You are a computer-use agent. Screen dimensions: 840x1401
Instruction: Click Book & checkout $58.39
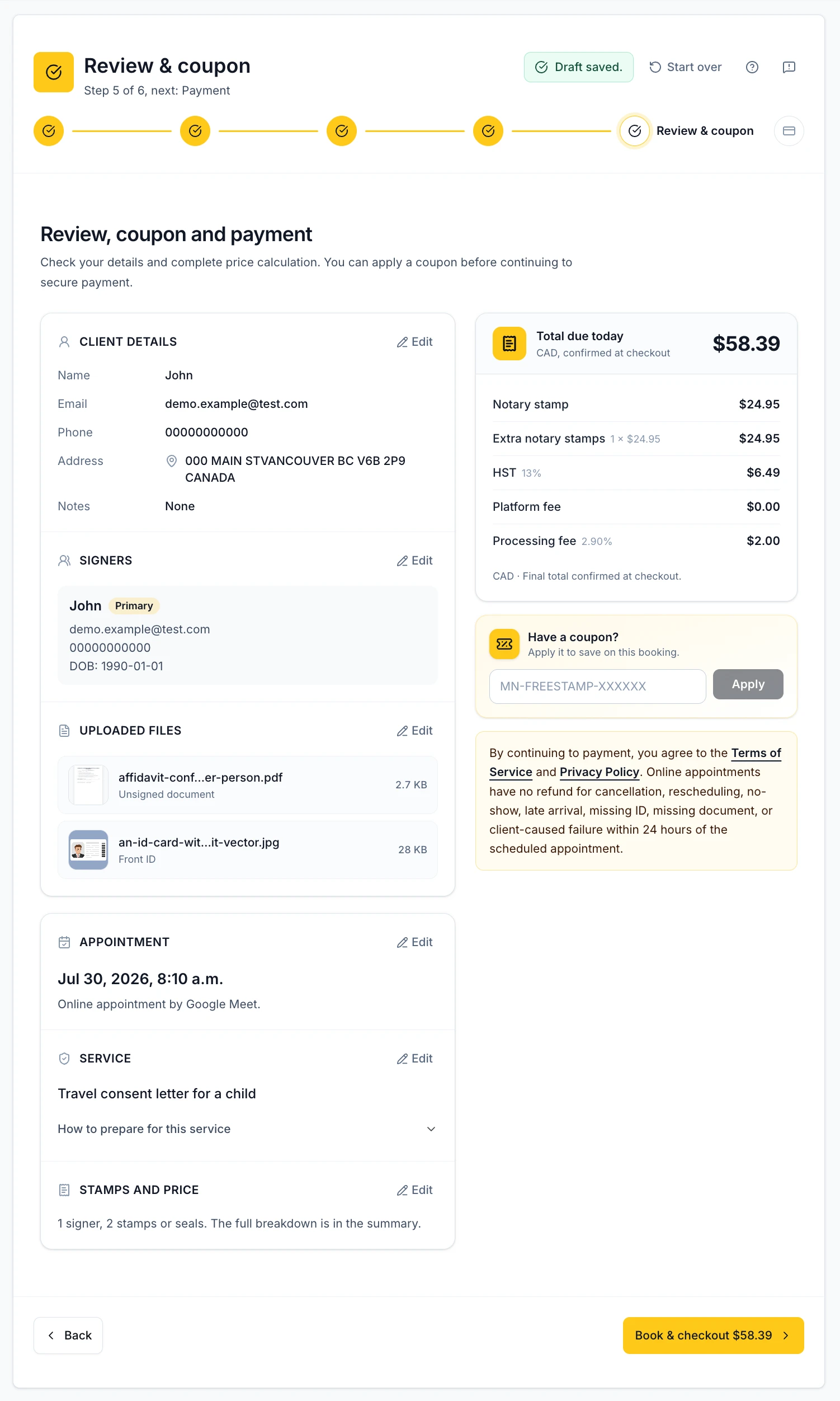click(x=712, y=1336)
